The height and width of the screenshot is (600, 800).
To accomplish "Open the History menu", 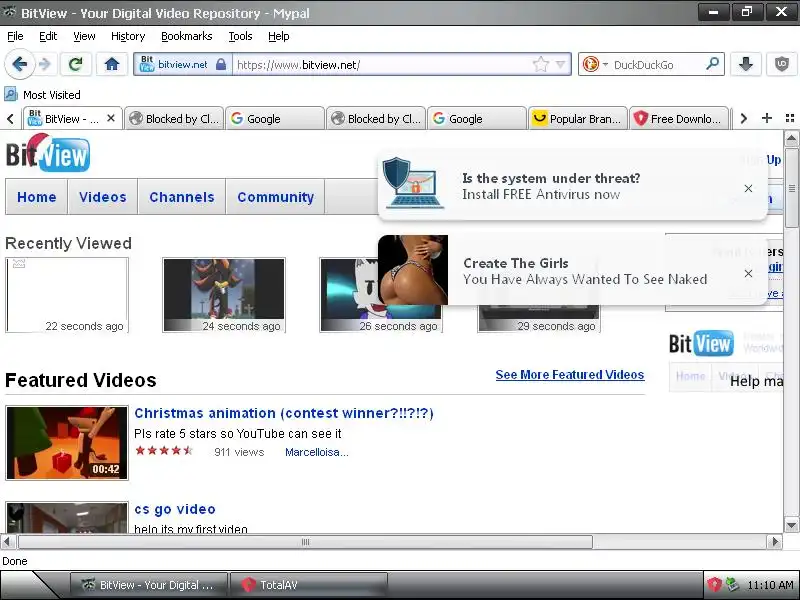I will pyautogui.click(x=128, y=36).
